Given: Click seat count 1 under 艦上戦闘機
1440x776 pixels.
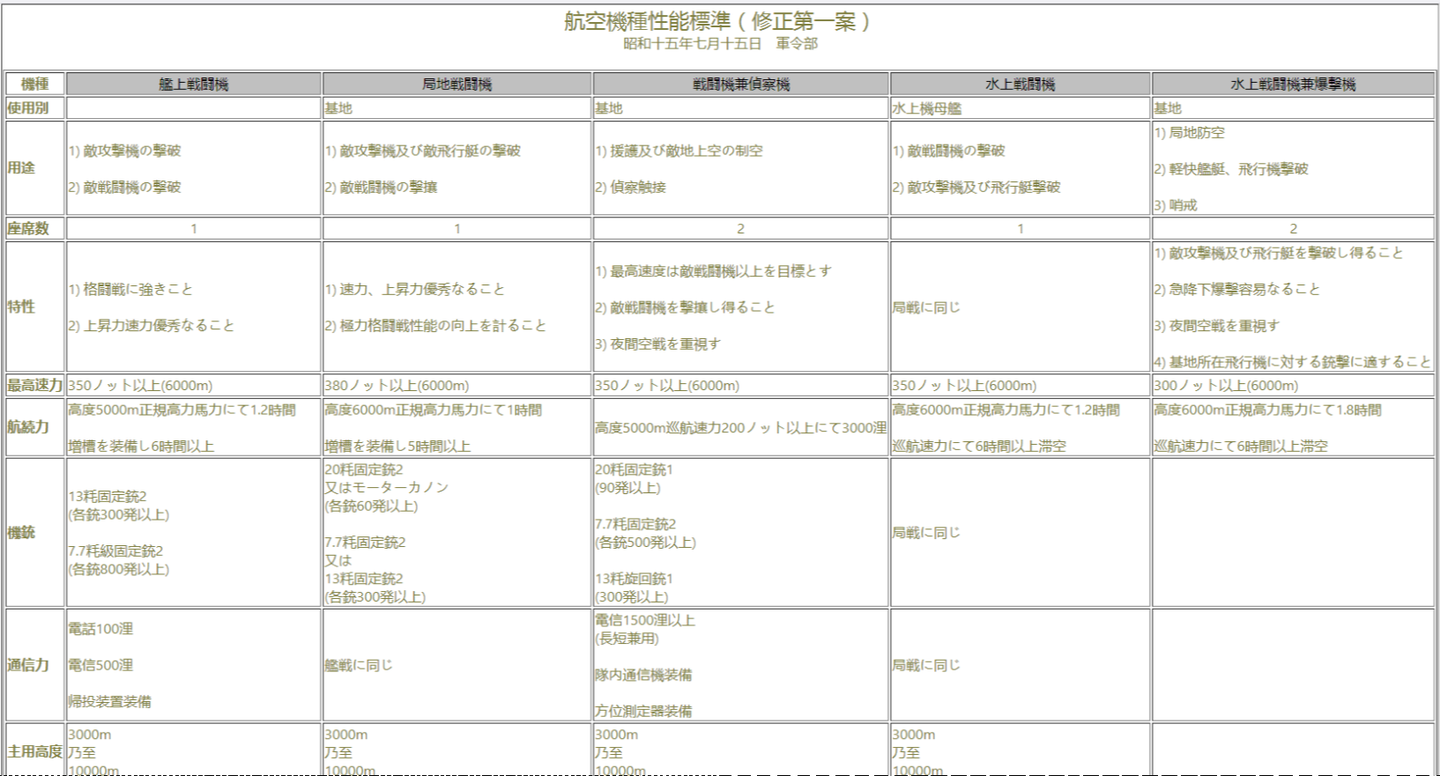Looking at the screenshot, I should [x=194, y=228].
